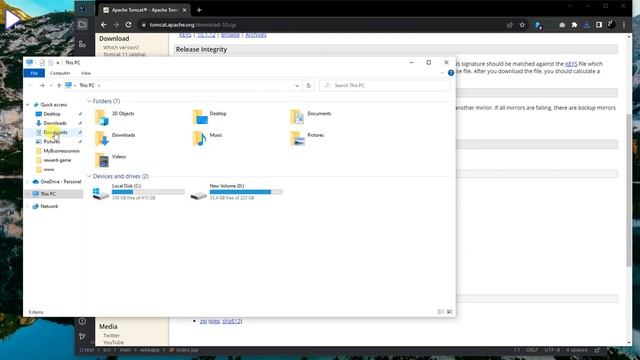The height and width of the screenshot is (360, 640).
Task: Open the 3D Objects folder
Action: pos(115,117)
